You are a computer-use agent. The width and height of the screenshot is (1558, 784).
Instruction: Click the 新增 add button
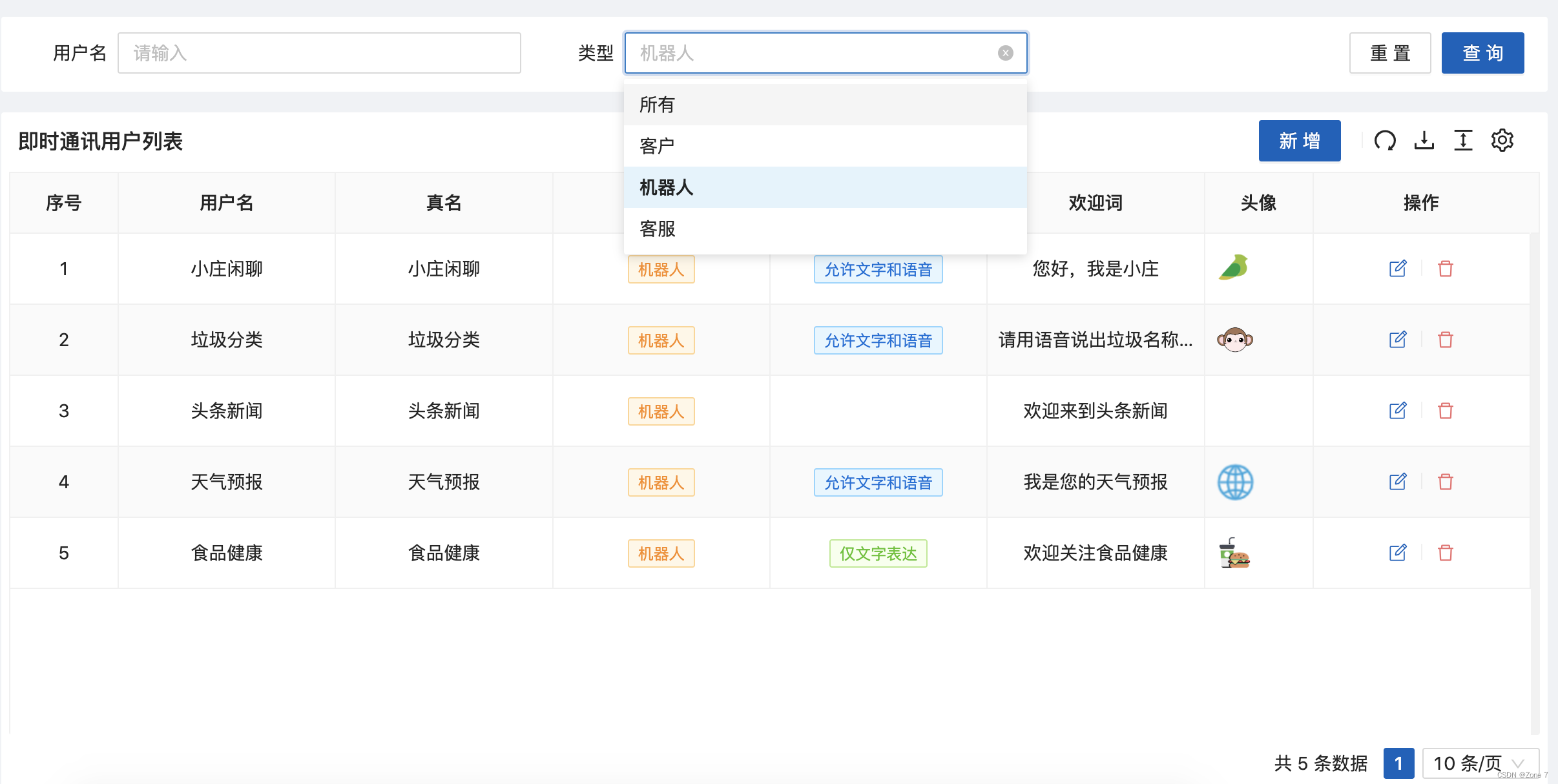1299,141
